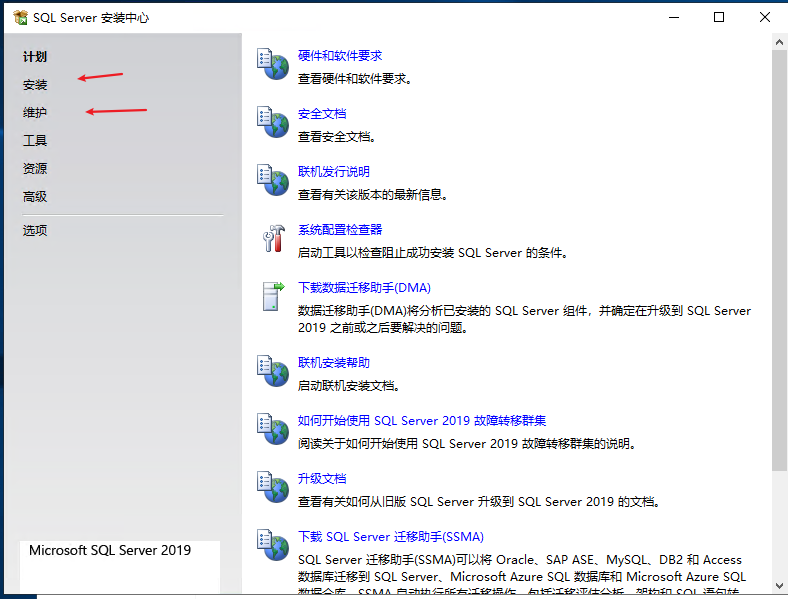Click text 启动工具以检查阻止成功安装 SQL Server 的条件。
Image resolution: width=788 pixels, height=599 pixels.
[433, 253]
